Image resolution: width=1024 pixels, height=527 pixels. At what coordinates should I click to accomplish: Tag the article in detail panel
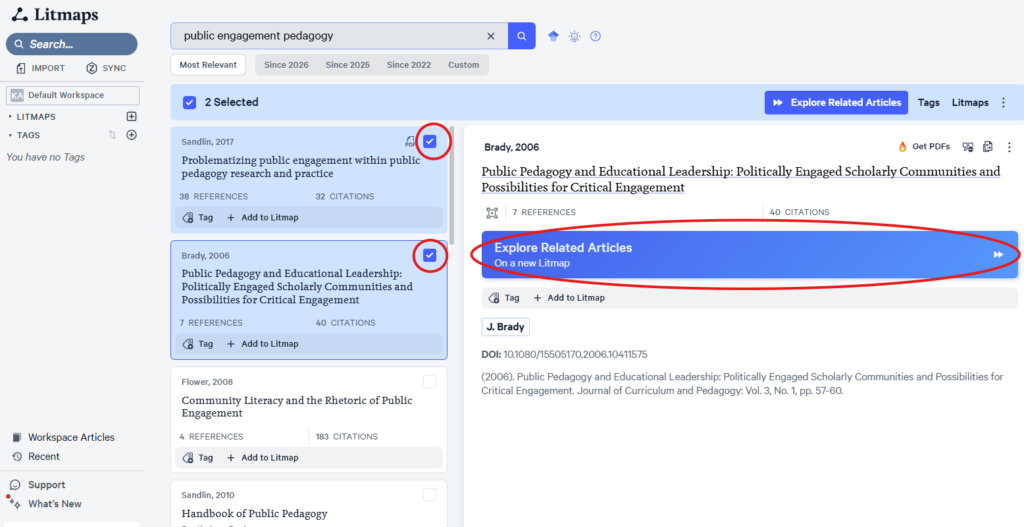504,298
